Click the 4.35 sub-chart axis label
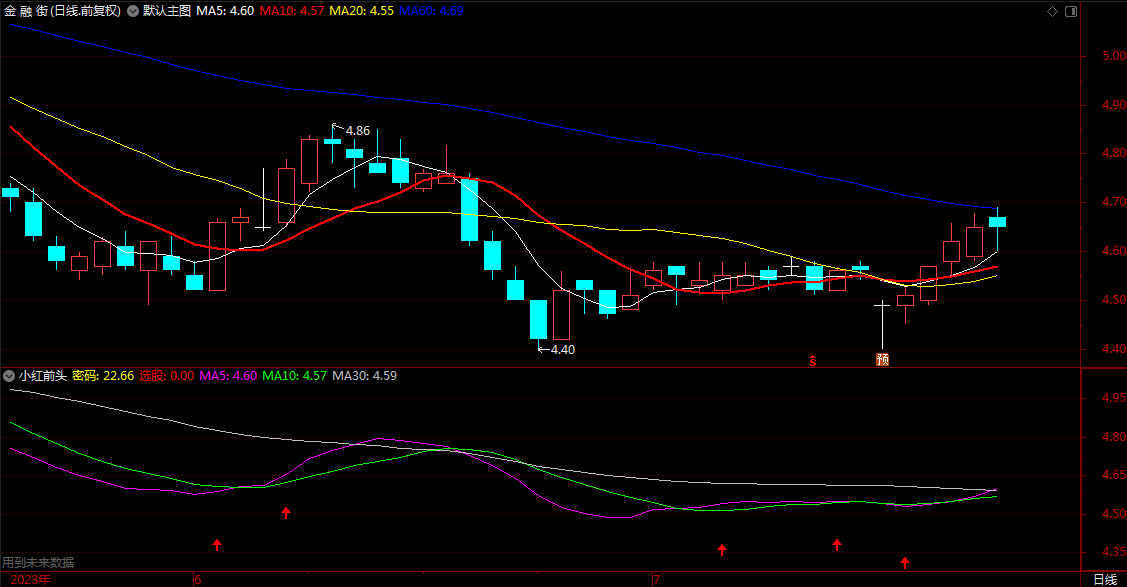This screenshot has height=587, width=1127. point(1114,553)
